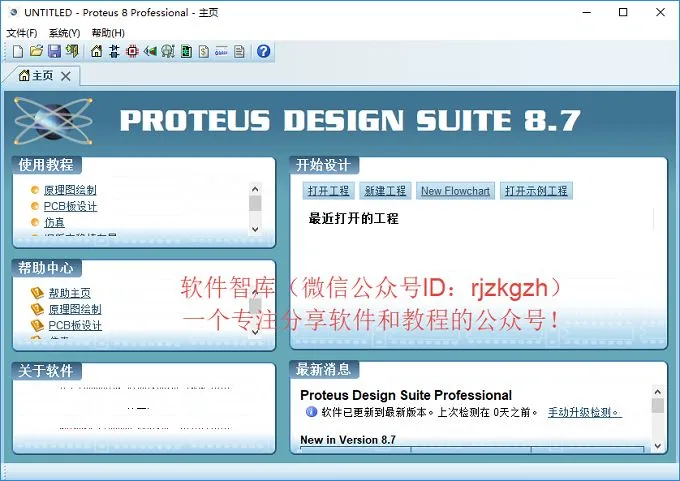Open the 帮助主页 link
Screen dimensions: 680x481
pyautogui.click(x=69, y=293)
